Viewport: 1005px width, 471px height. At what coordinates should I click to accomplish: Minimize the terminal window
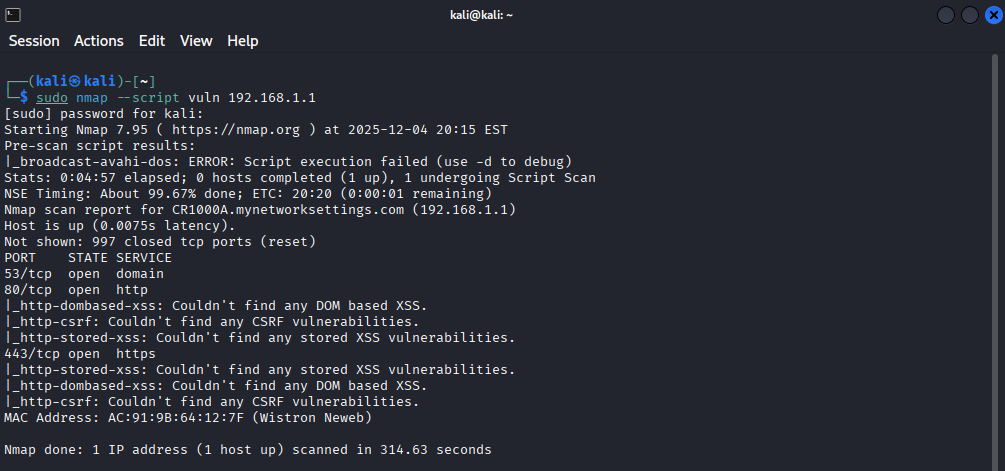click(x=947, y=15)
